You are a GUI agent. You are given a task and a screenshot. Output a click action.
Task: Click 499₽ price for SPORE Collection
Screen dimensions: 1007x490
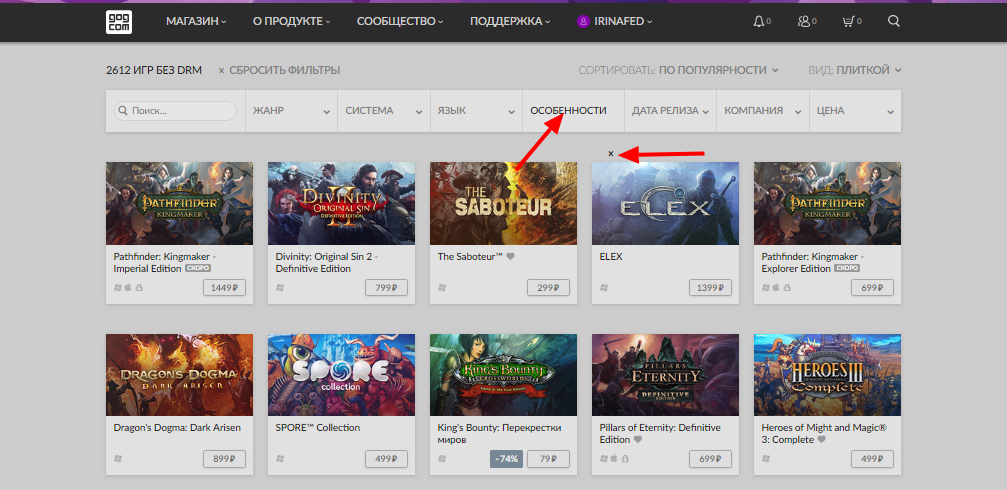click(x=387, y=459)
